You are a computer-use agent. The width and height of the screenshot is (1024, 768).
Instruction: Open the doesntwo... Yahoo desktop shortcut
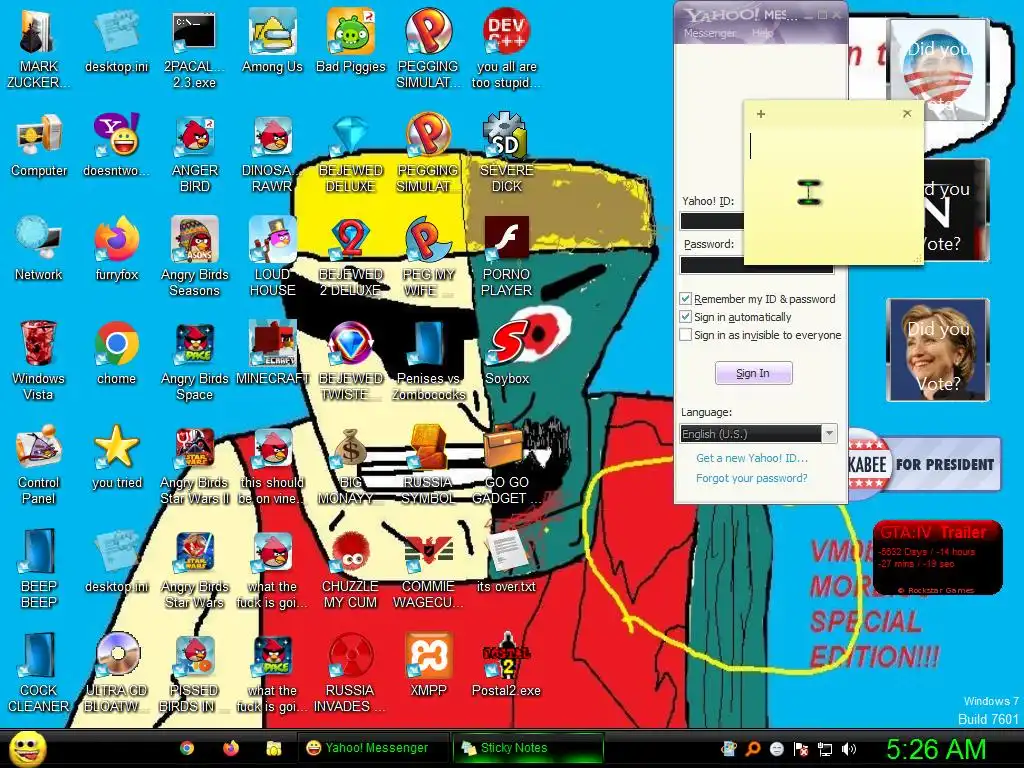pyautogui.click(x=116, y=145)
